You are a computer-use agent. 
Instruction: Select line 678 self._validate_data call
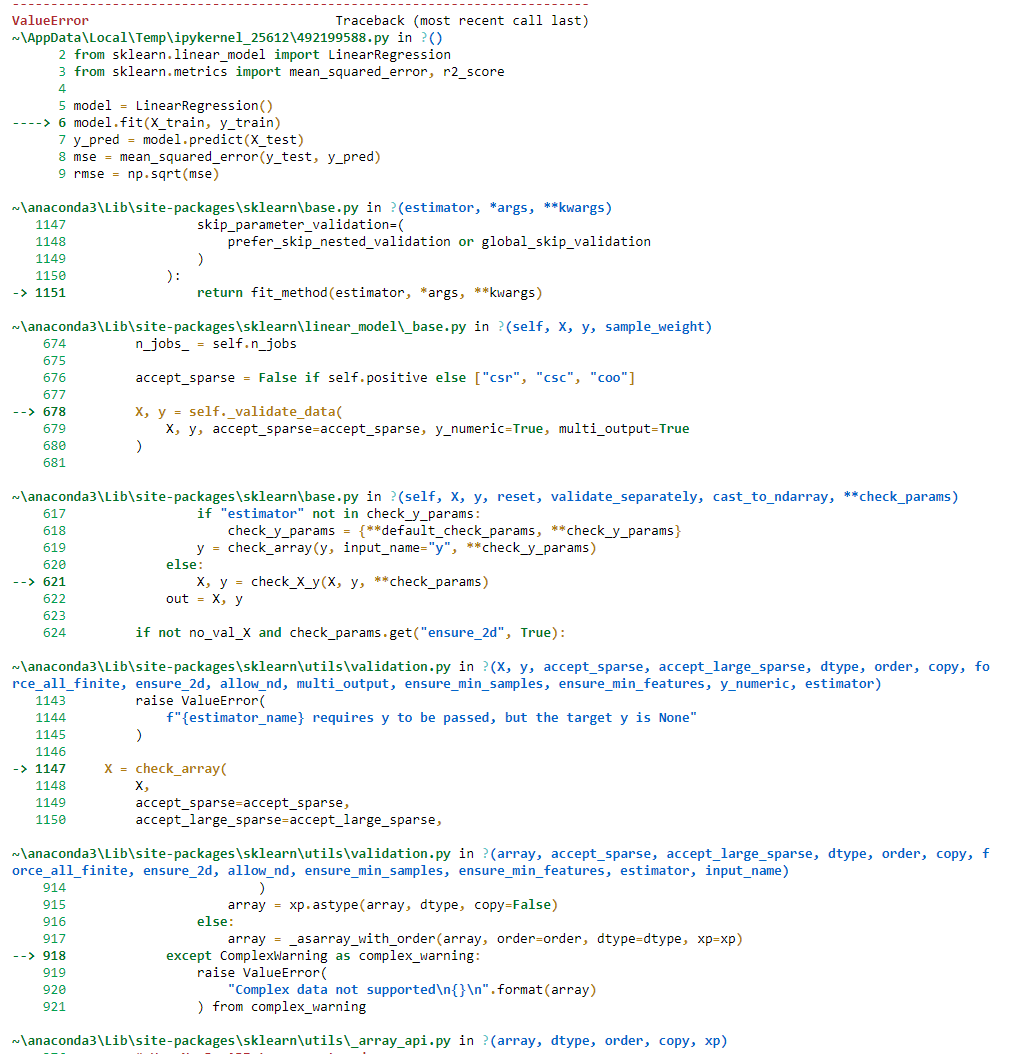[x=223, y=411]
